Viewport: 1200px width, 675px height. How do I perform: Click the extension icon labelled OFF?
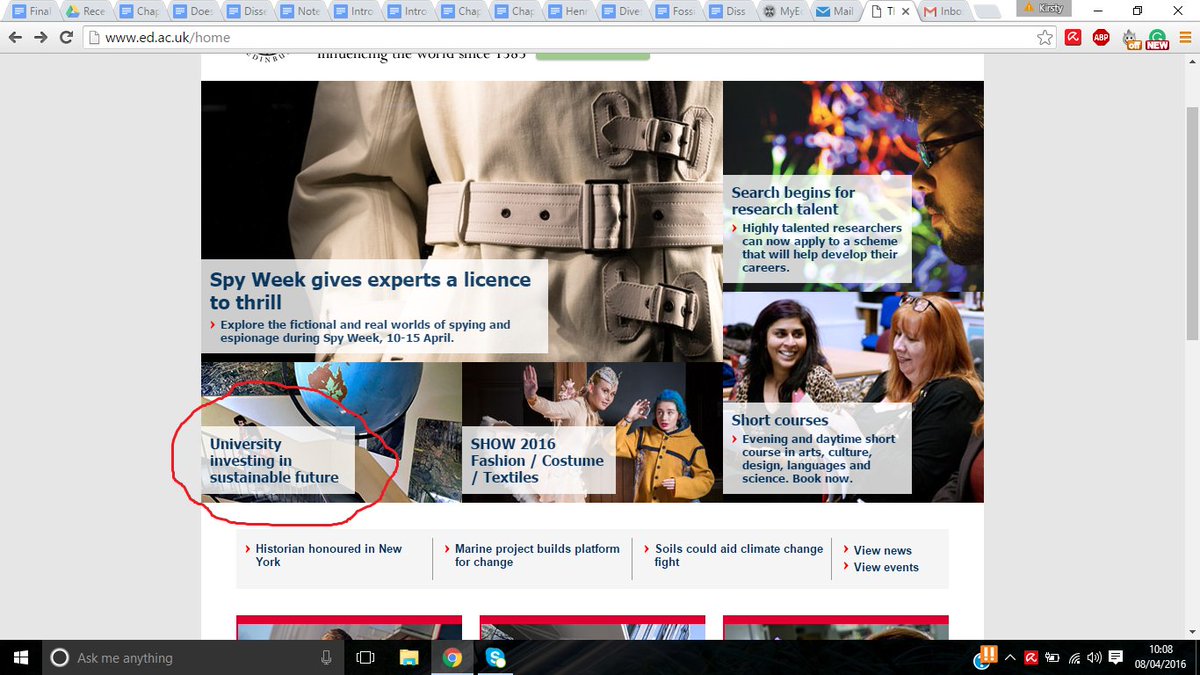(1131, 39)
